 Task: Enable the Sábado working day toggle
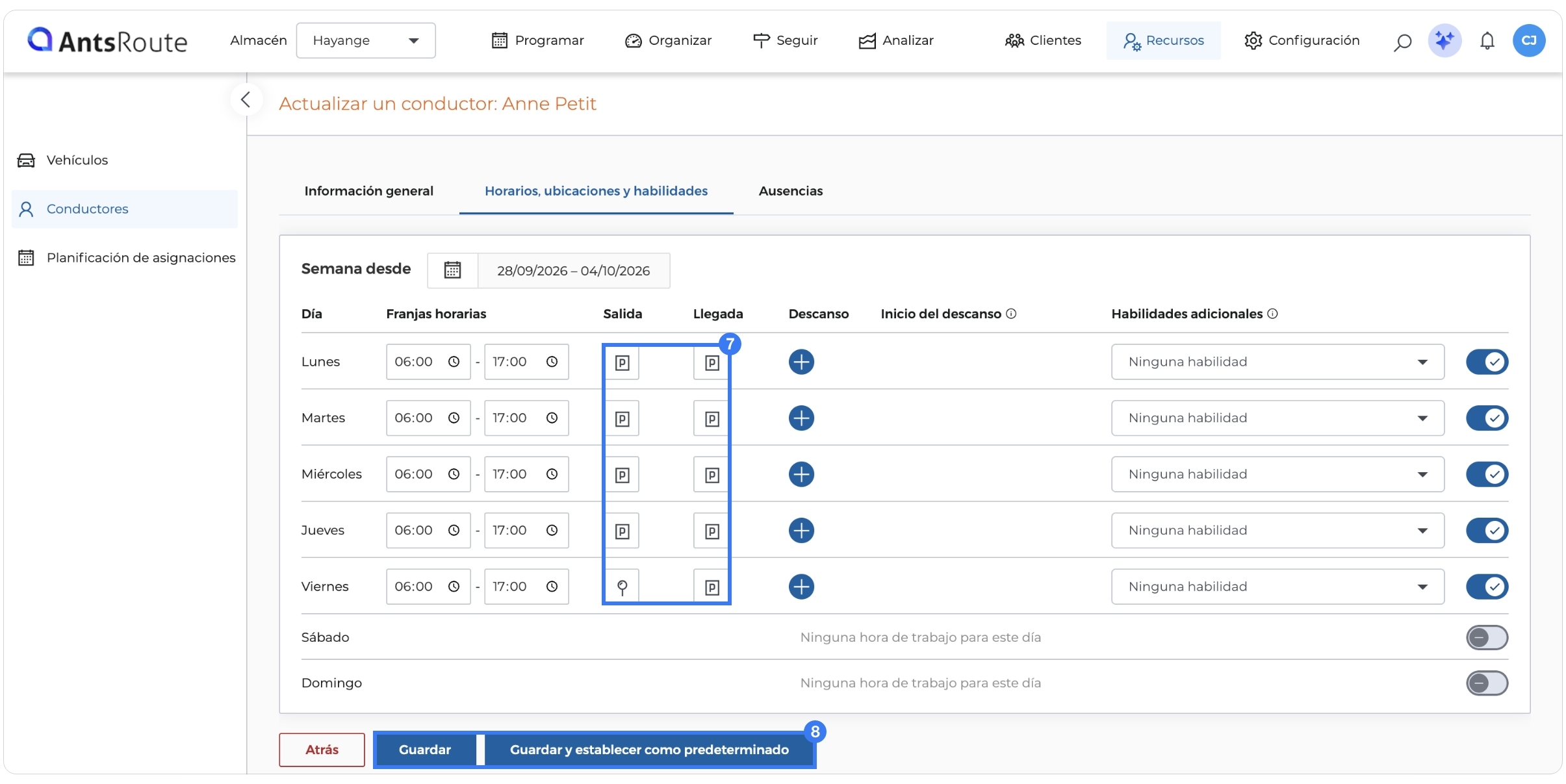point(1487,637)
